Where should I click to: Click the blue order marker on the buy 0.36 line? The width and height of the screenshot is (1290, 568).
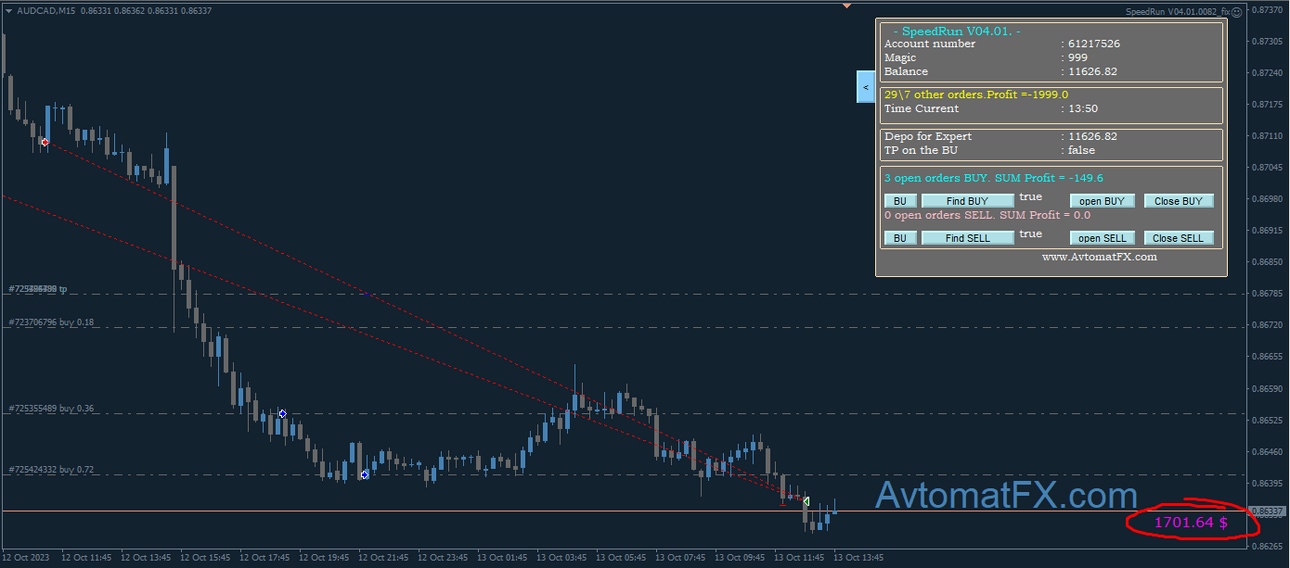coord(282,413)
